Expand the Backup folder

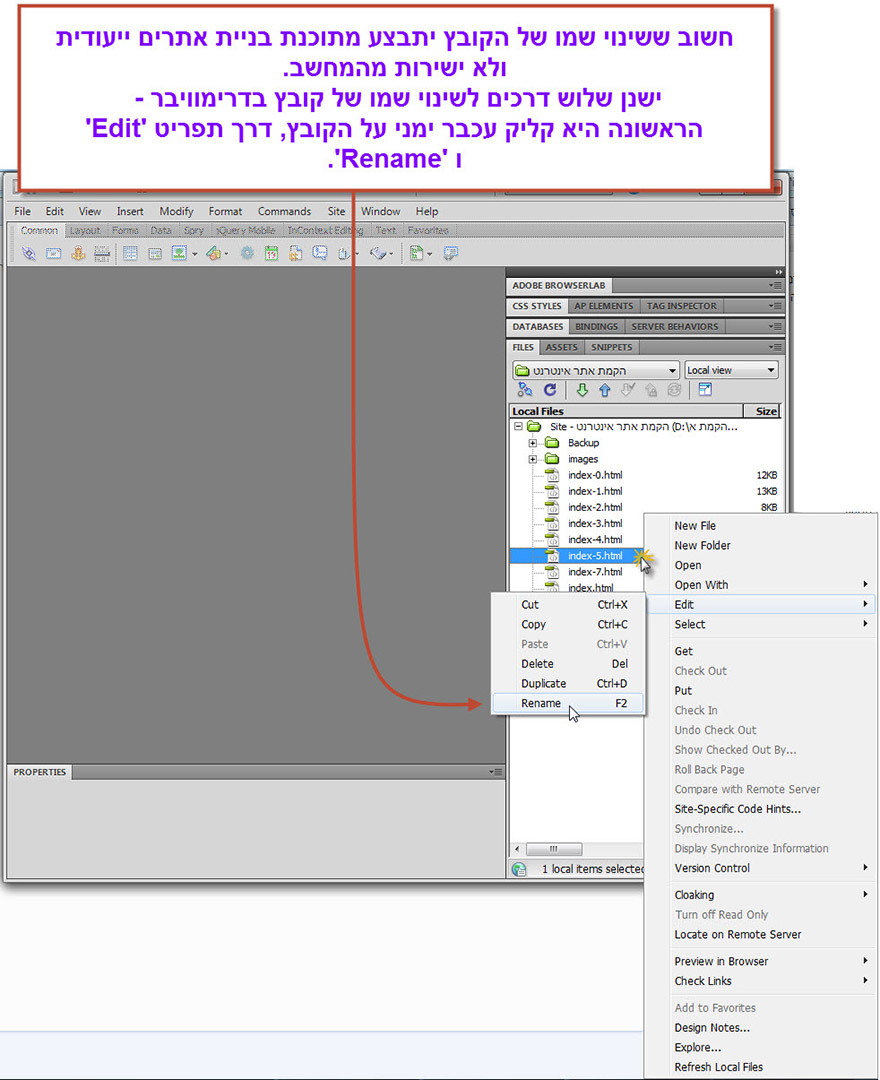[533, 443]
